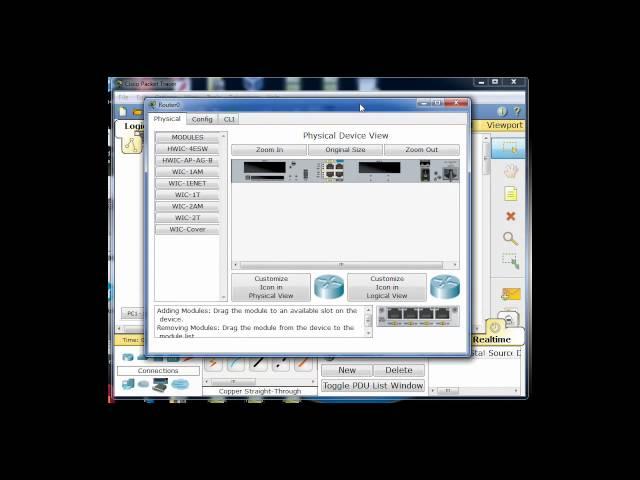
Task: Open the Help question mark icon
Action: coord(517,111)
